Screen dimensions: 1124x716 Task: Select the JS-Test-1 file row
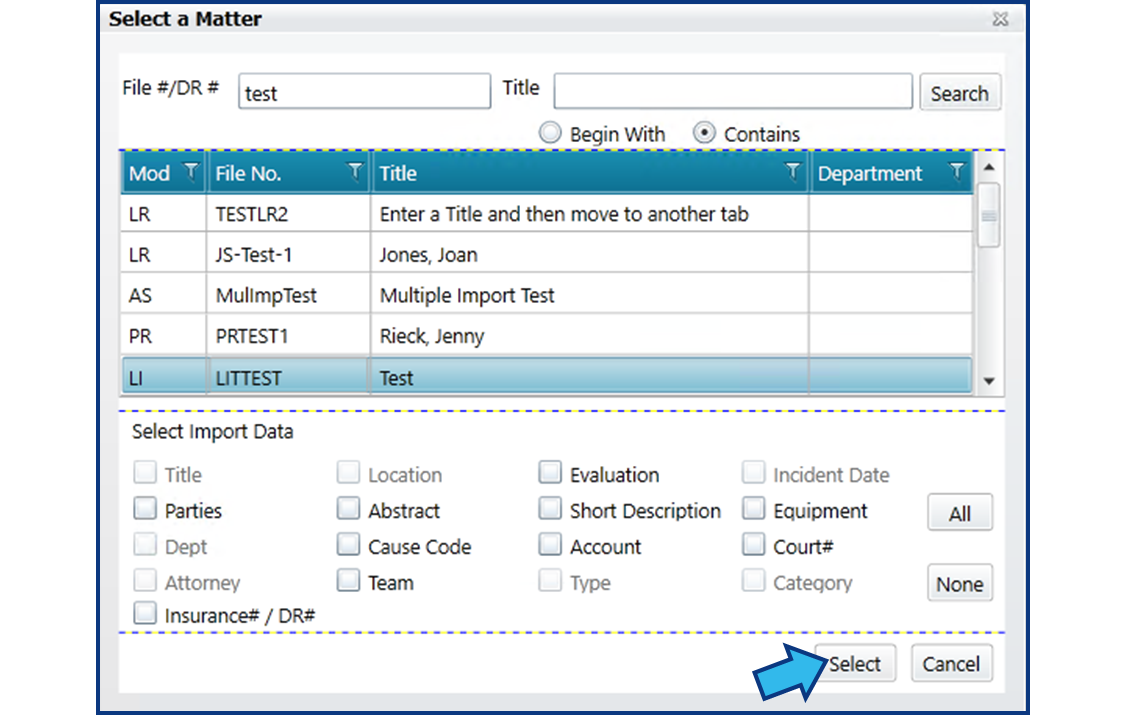(547, 254)
